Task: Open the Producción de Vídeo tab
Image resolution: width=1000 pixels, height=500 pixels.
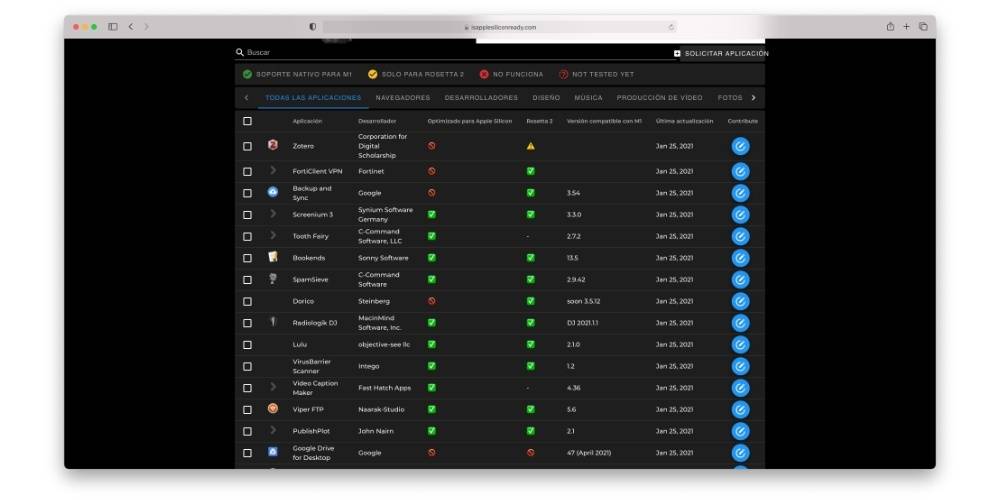Action: [659, 98]
